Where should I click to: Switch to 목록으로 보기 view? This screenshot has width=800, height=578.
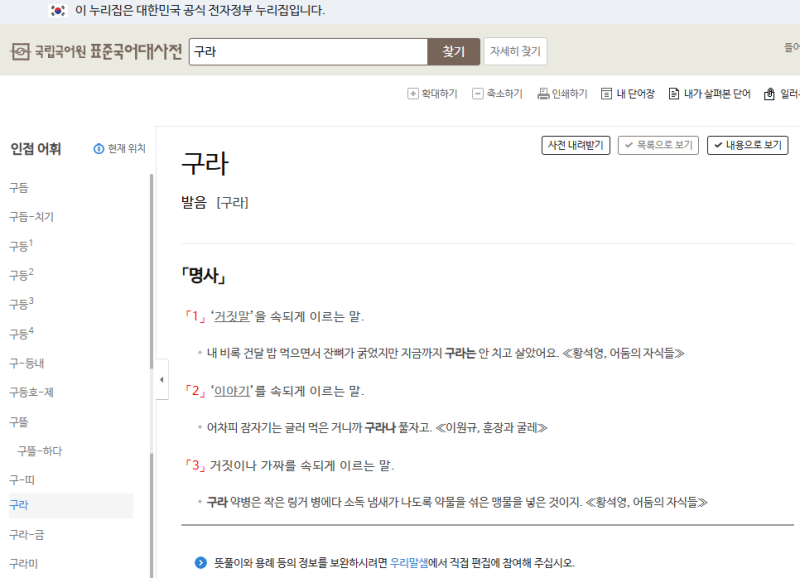coord(658,145)
